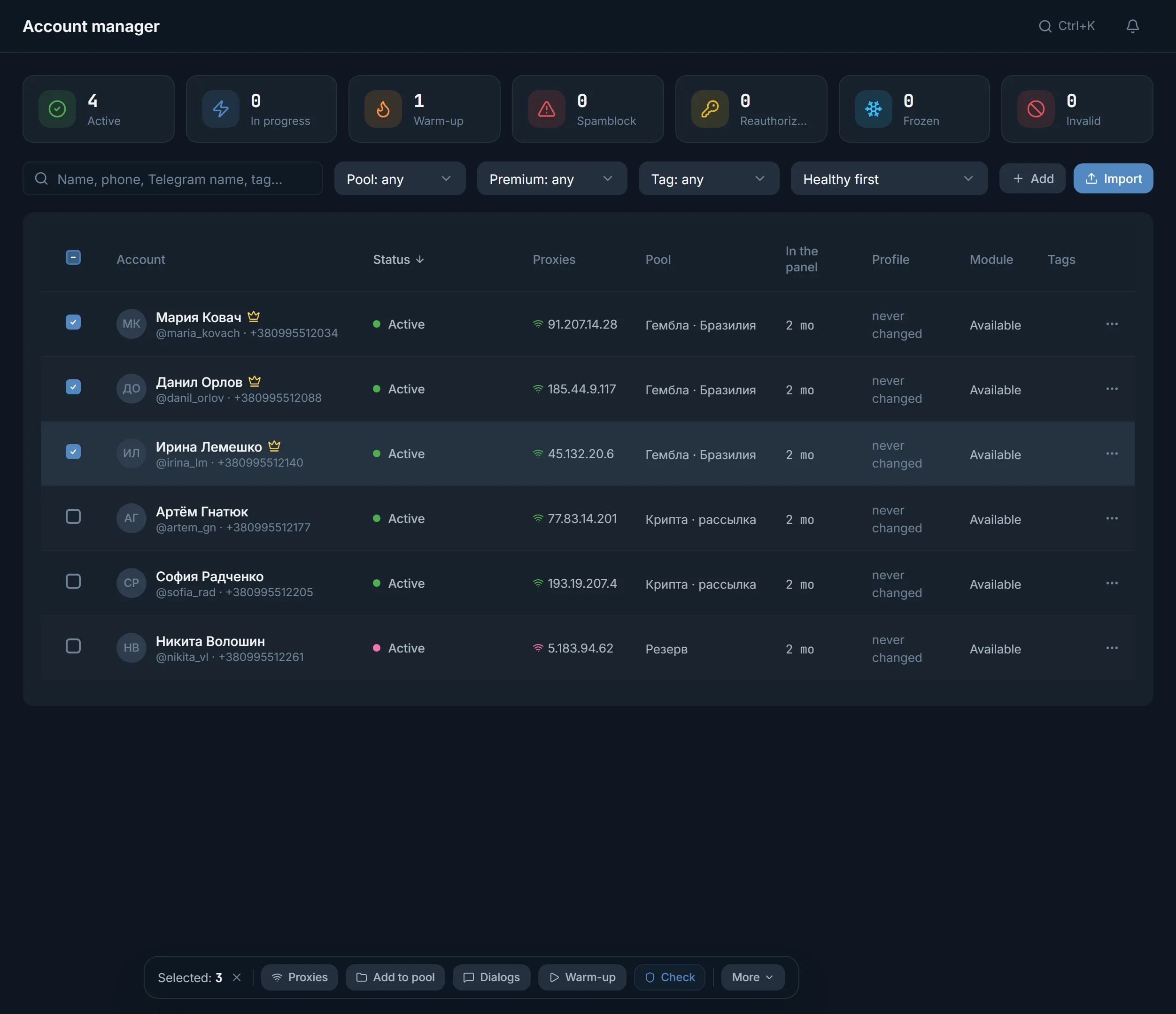Open row menu for София Радченко
Image resolution: width=1176 pixels, height=1014 pixels.
(x=1112, y=583)
